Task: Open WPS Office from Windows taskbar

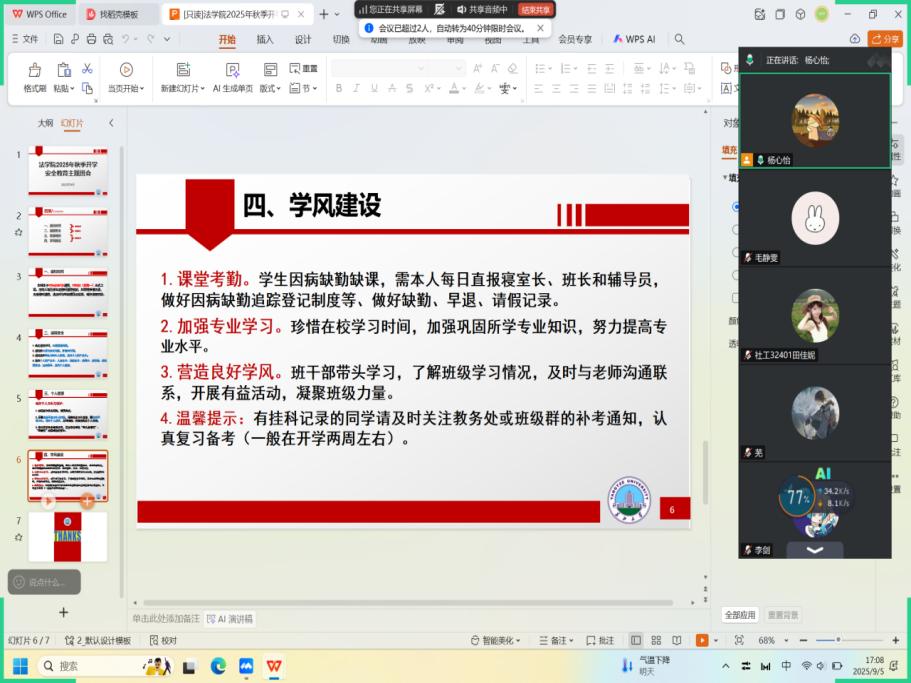Action: coord(273,666)
